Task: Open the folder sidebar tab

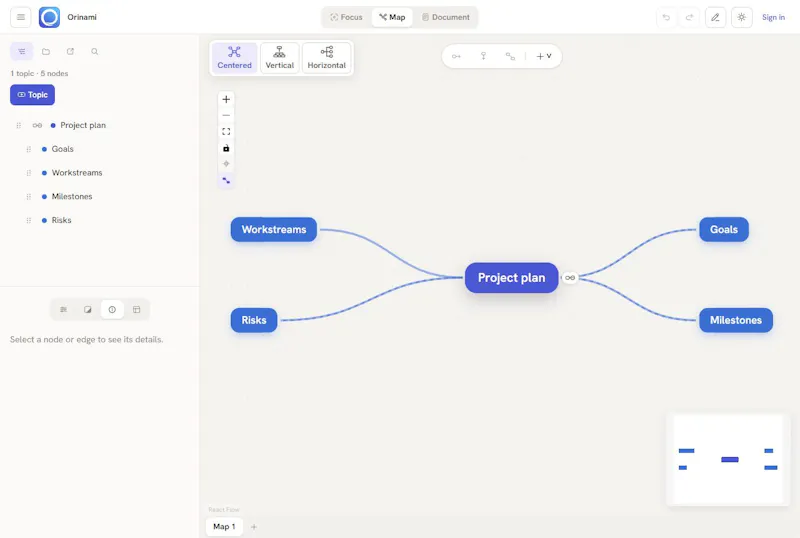Action: pyautogui.click(x=46, y=52)
